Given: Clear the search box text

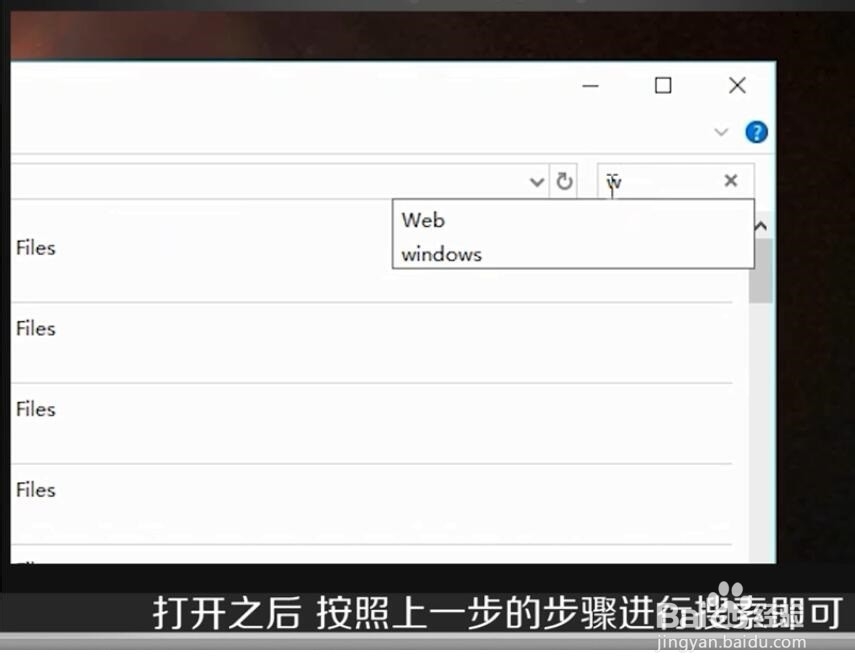Looking at the screenshot, I should 731,180.
